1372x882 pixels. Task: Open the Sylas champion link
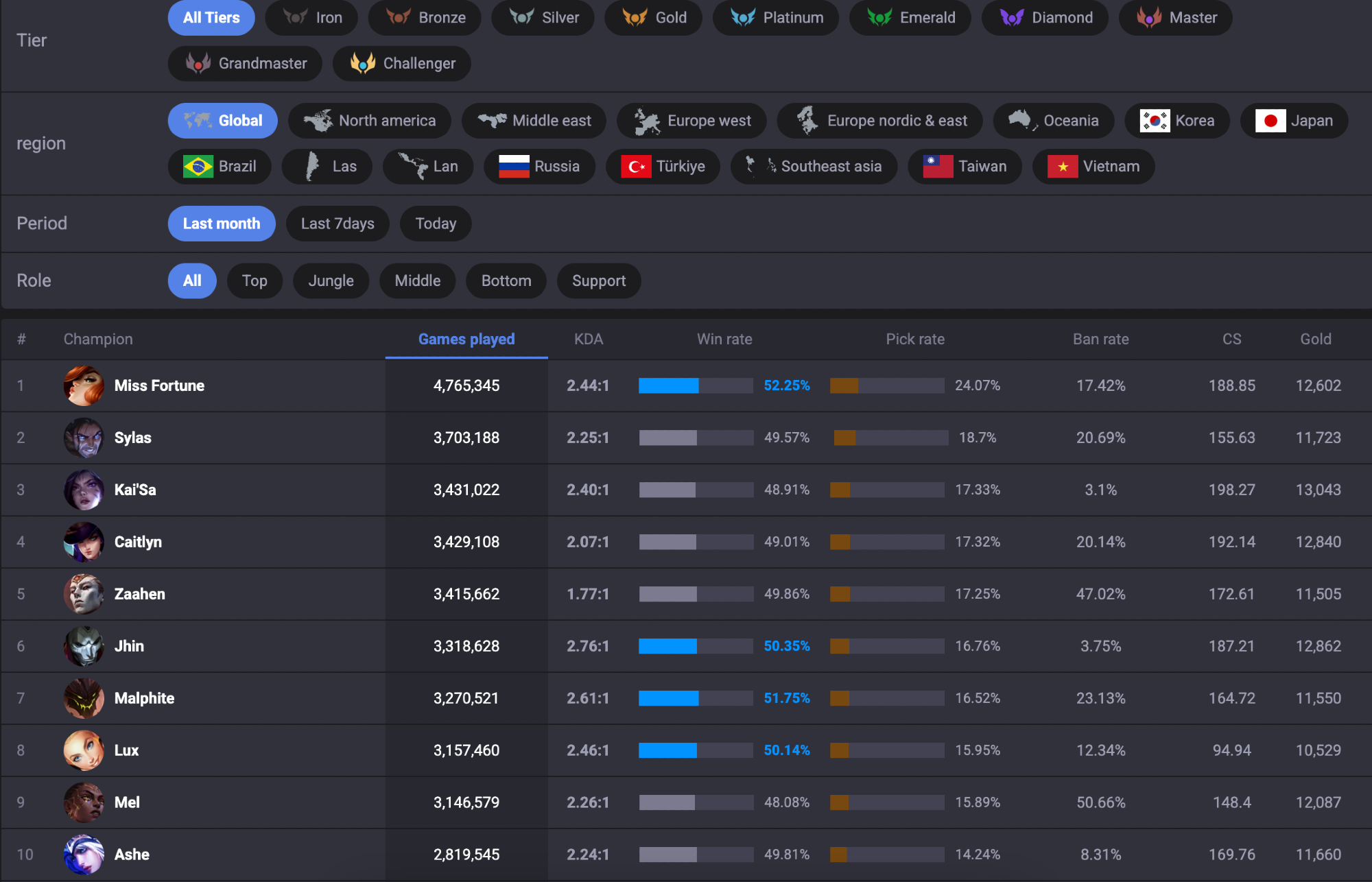coord(132,438)
